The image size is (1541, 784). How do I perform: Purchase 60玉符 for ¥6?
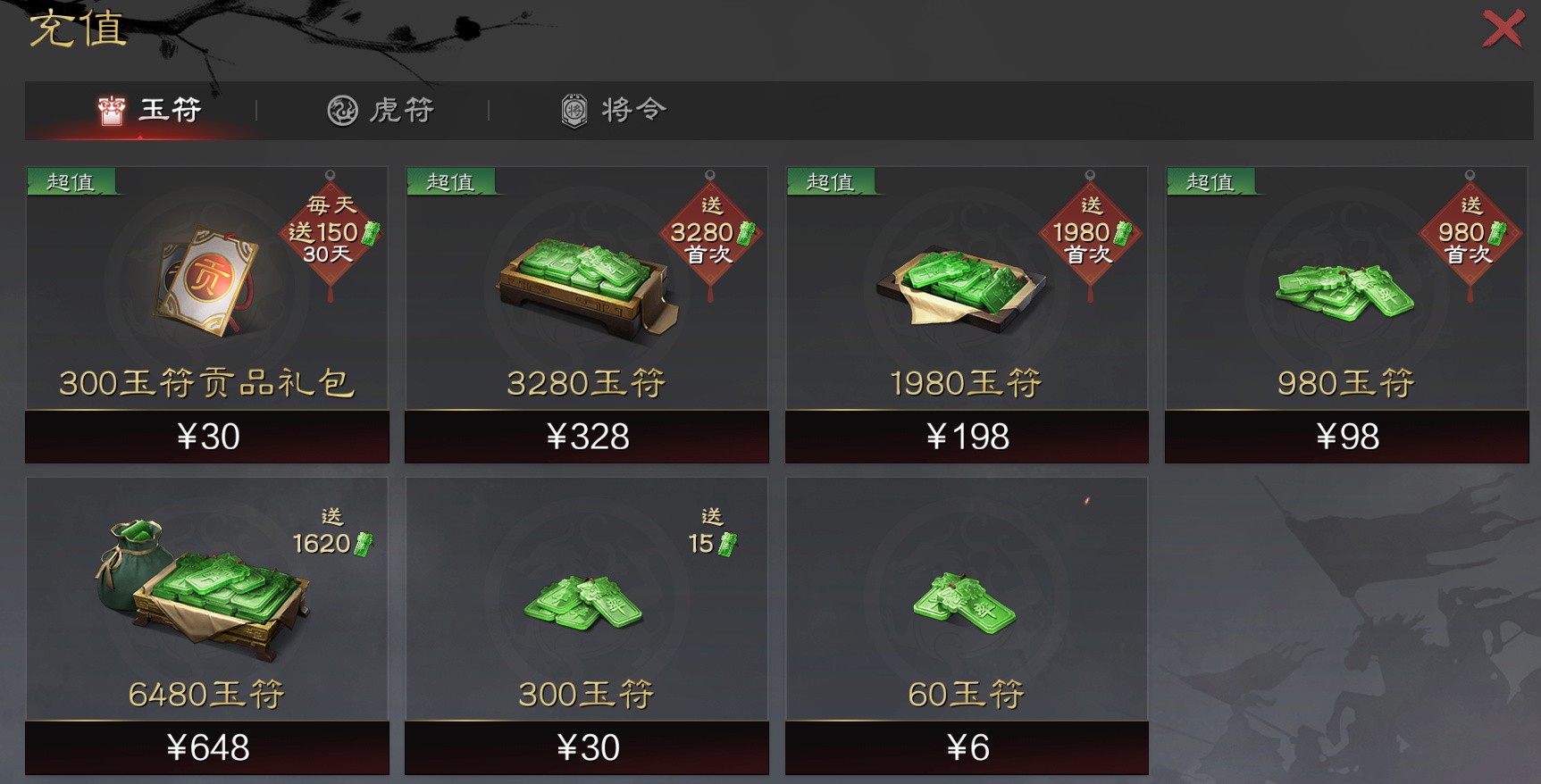967,747
